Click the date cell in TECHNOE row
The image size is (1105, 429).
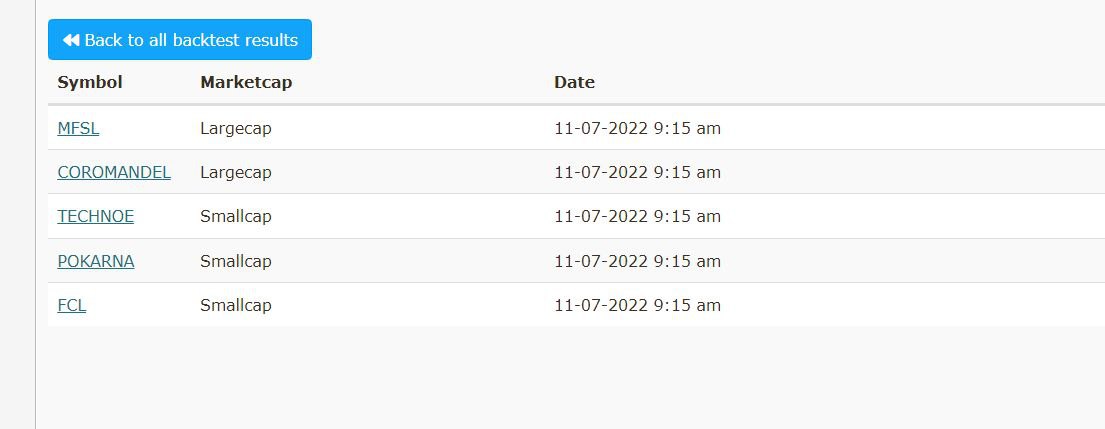click(x=637, y=216)
